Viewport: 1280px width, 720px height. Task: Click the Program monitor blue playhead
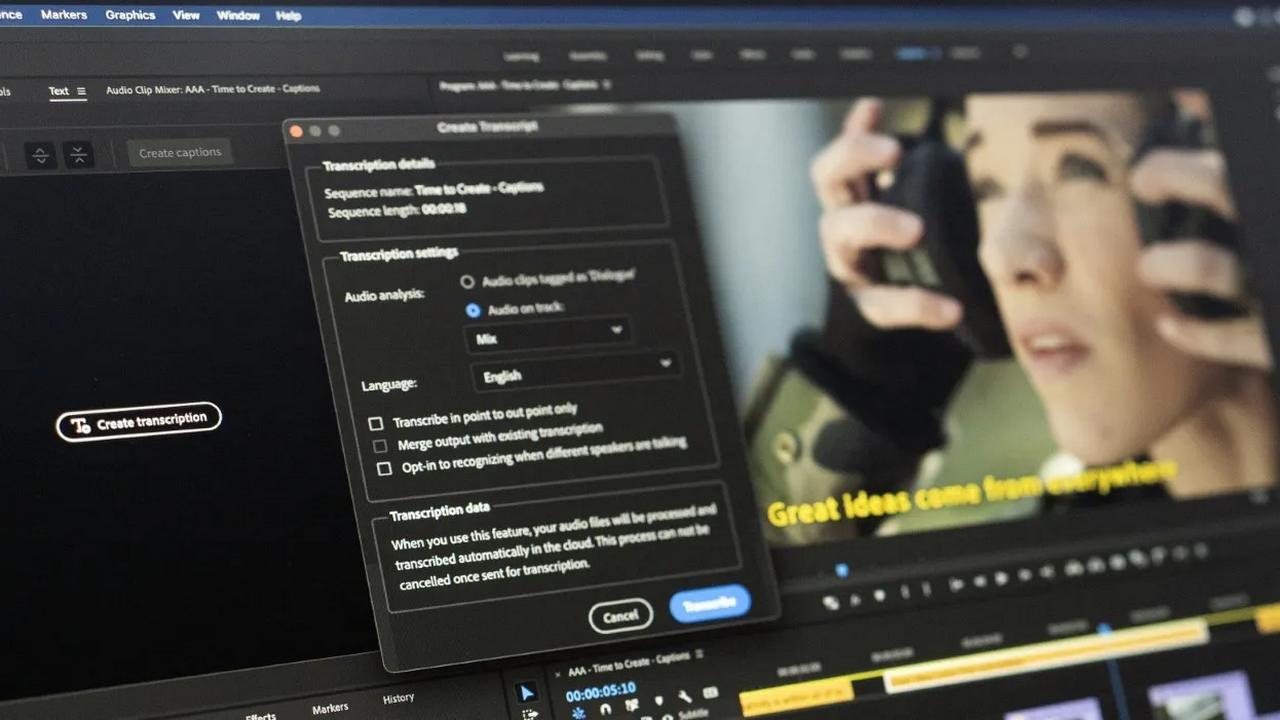(x=841, y=570)
